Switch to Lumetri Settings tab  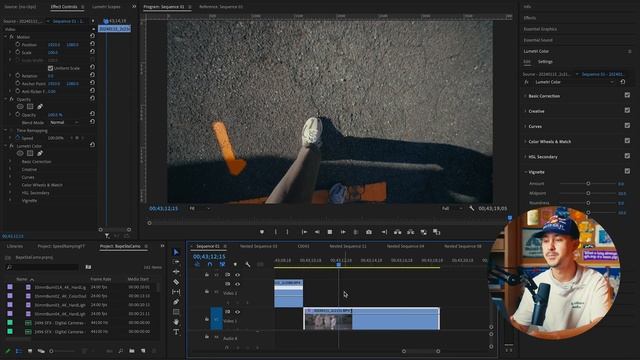545,62
